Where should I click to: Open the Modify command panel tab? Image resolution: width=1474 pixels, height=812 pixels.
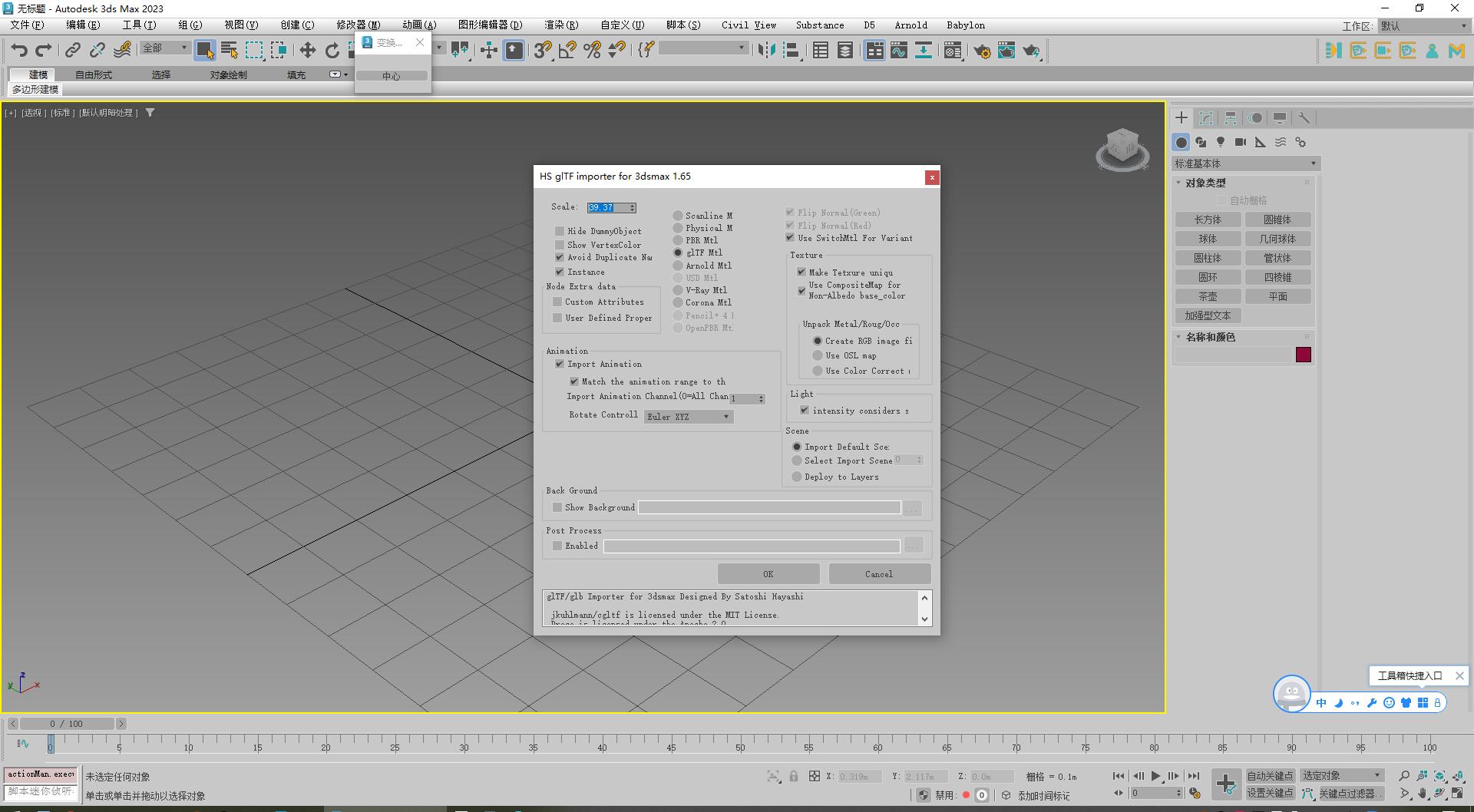(x=1206, y=117)
